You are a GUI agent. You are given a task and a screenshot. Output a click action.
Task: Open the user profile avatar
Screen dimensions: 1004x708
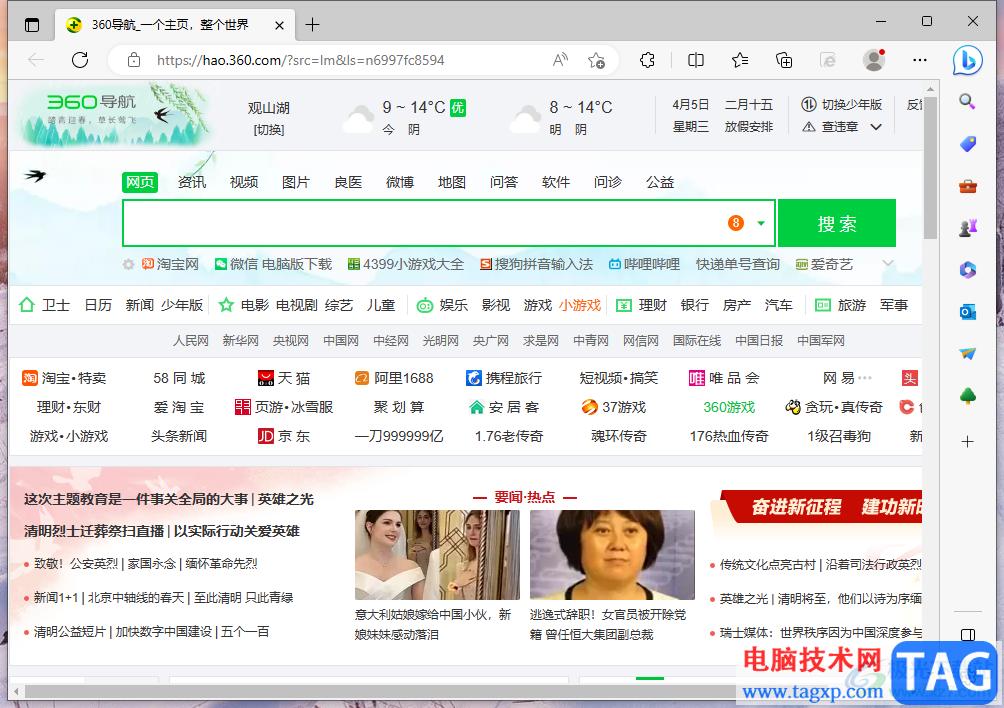[874, 60]
